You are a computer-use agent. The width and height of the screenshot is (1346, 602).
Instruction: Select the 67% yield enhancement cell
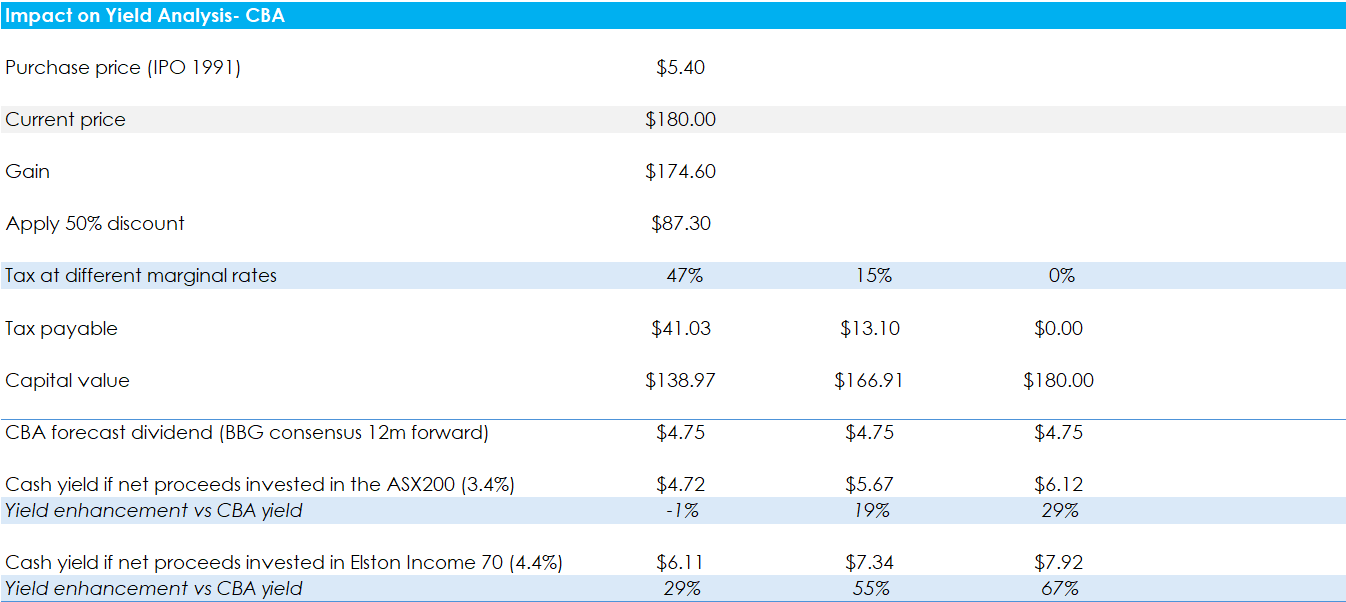pos(1059,589)
